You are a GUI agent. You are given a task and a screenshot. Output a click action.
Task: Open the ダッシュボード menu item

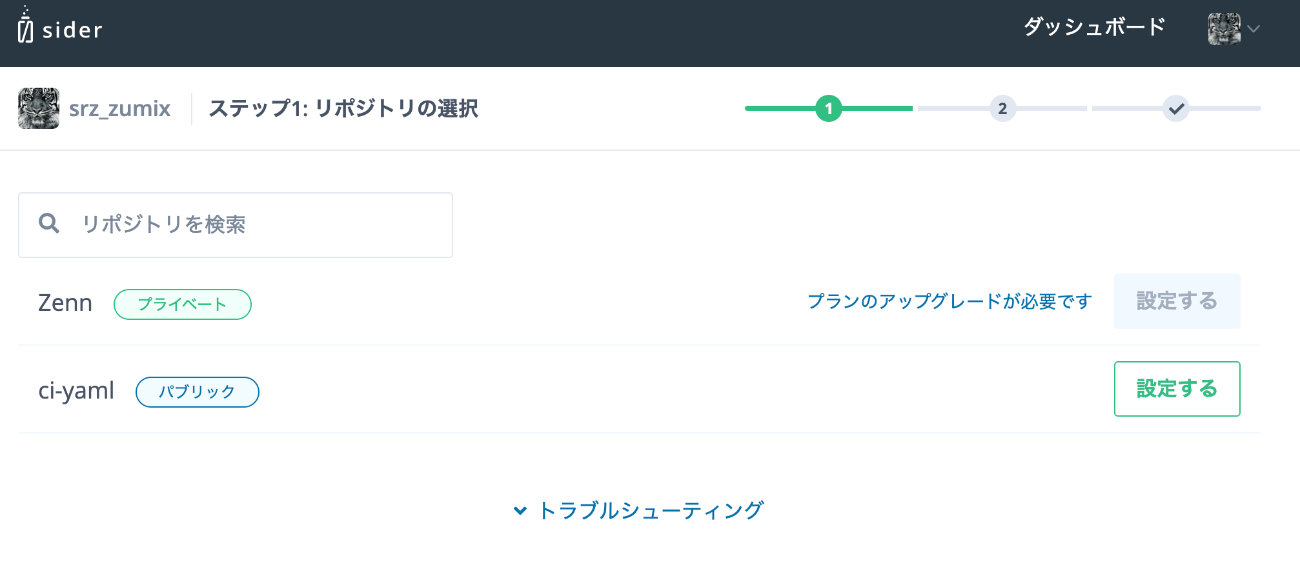tap(1094, 28)
